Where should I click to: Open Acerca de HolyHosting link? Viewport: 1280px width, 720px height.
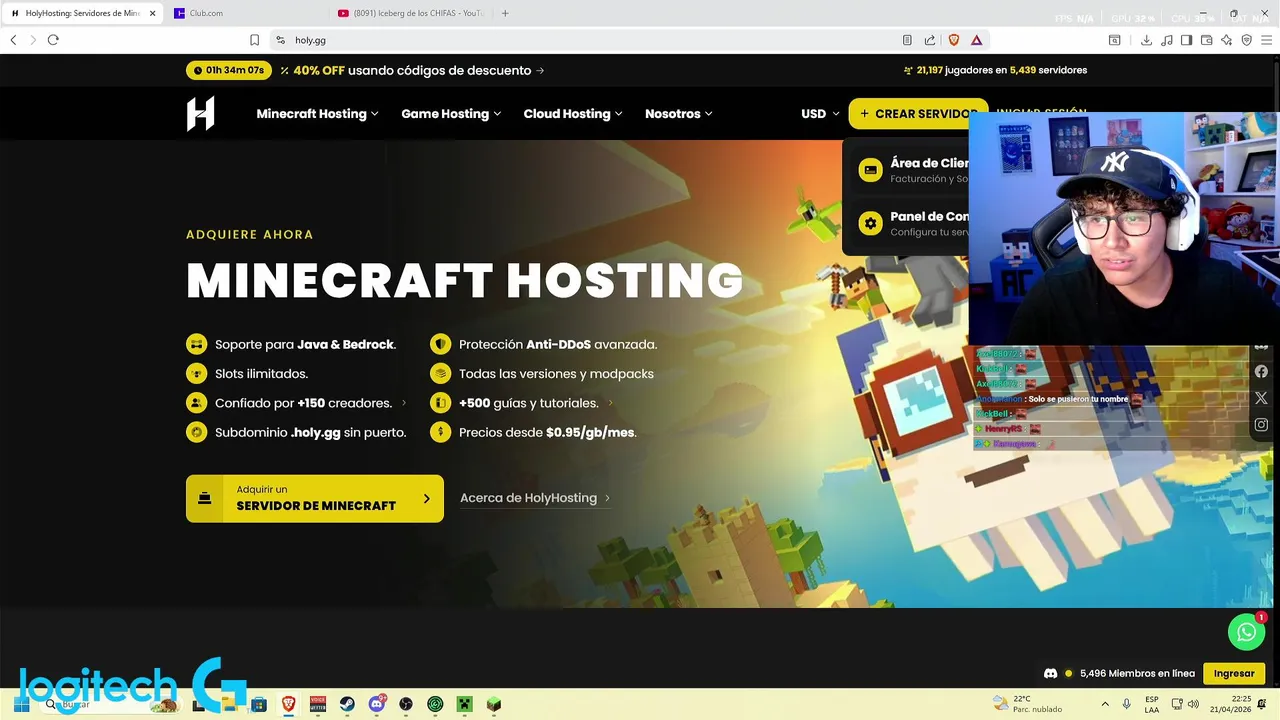click(535, 498)
